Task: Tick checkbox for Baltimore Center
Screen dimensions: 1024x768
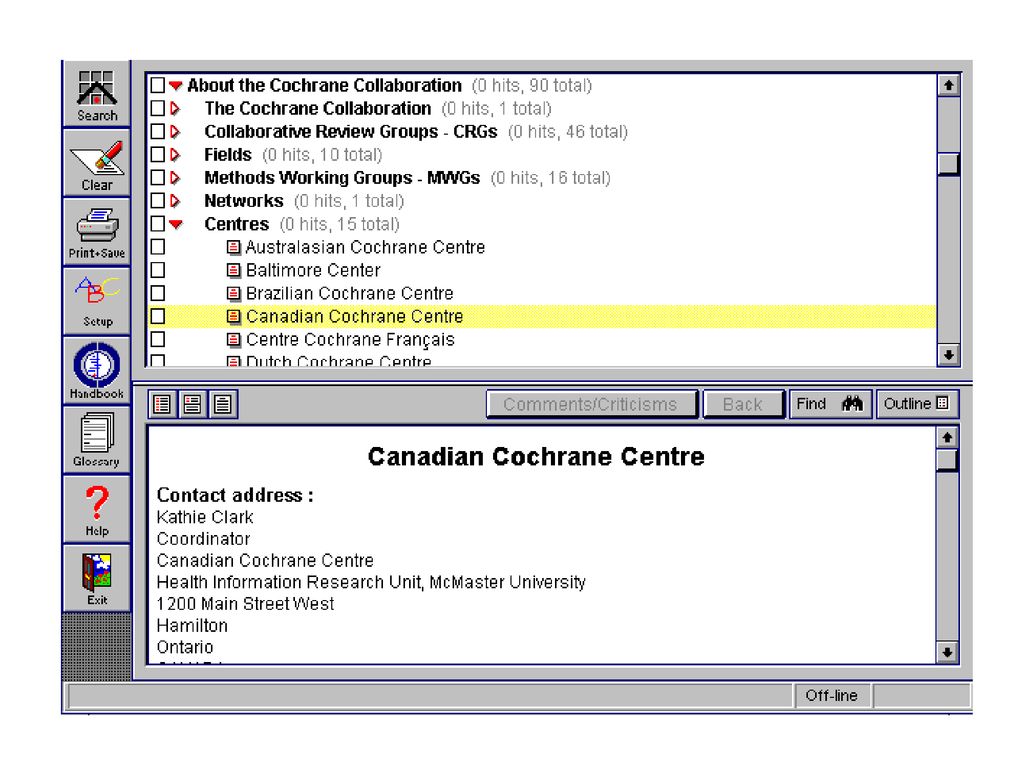Action: (157, 270)
